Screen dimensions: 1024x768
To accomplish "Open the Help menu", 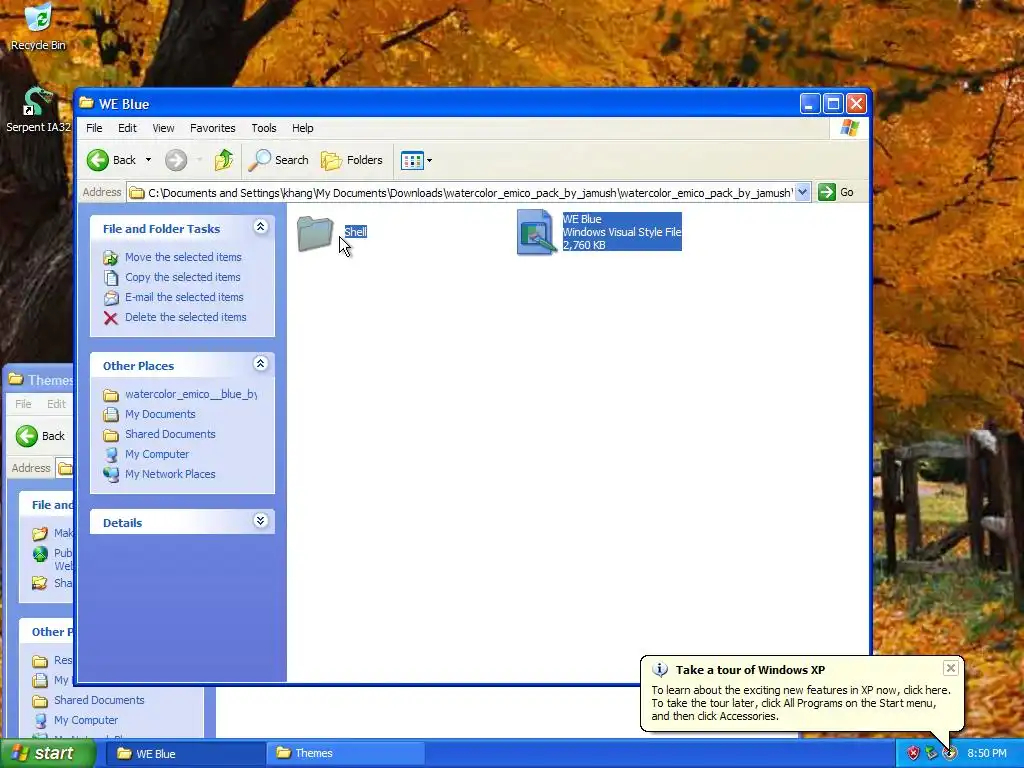I will coord(302,128).
